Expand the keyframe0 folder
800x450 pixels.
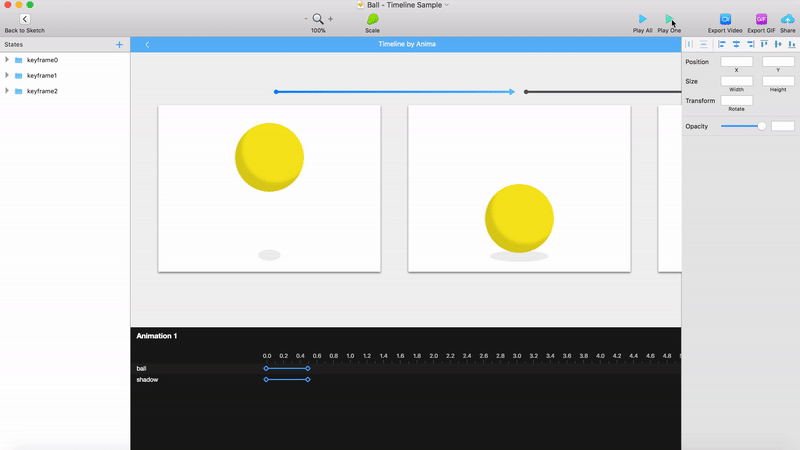[7, 60]
